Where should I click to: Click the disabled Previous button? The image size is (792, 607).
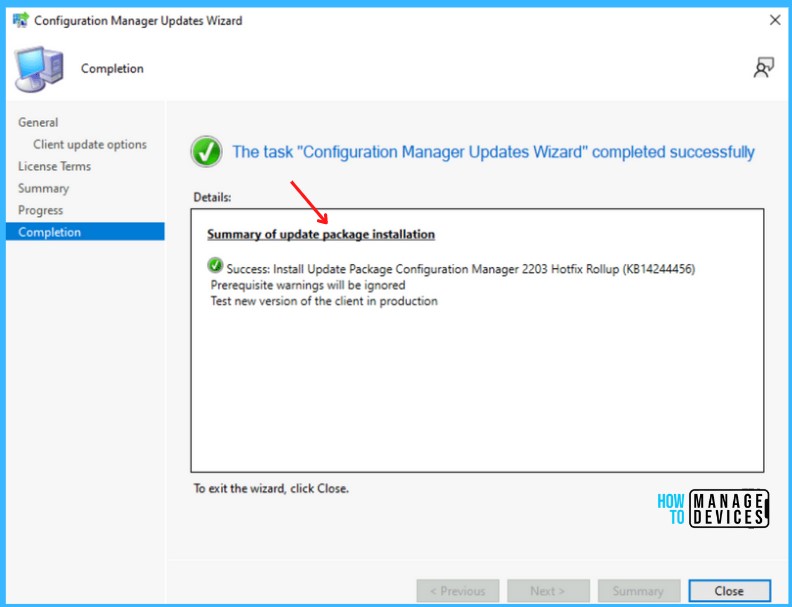[458, 590]
